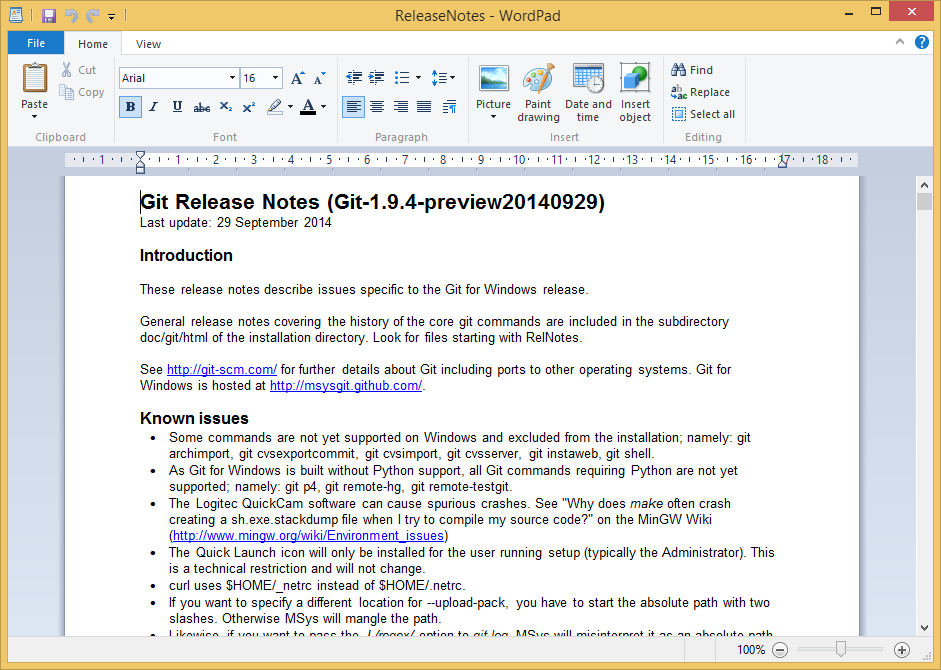Insert a Picture
Image resolution: width=941 pixels, height=670 pixels.
point(493,87)
